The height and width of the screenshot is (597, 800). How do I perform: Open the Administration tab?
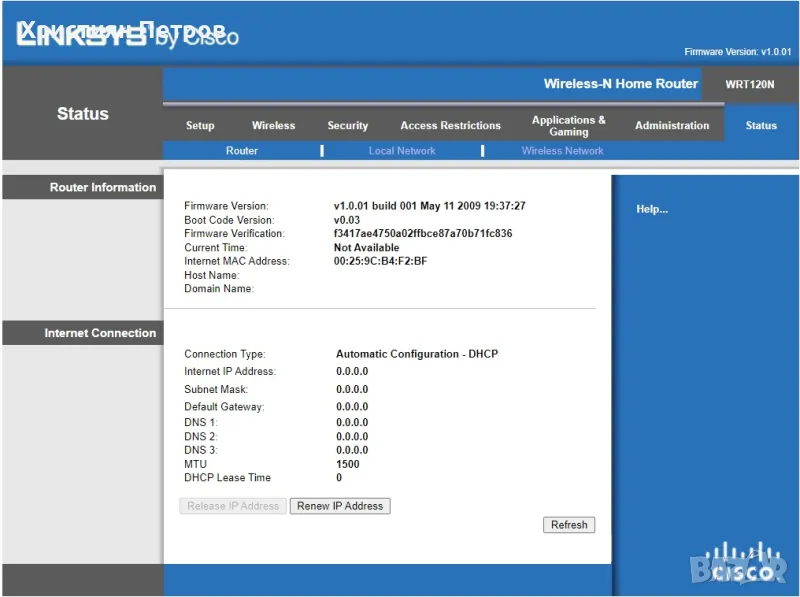pyautogui.click(x=672, y=126)
